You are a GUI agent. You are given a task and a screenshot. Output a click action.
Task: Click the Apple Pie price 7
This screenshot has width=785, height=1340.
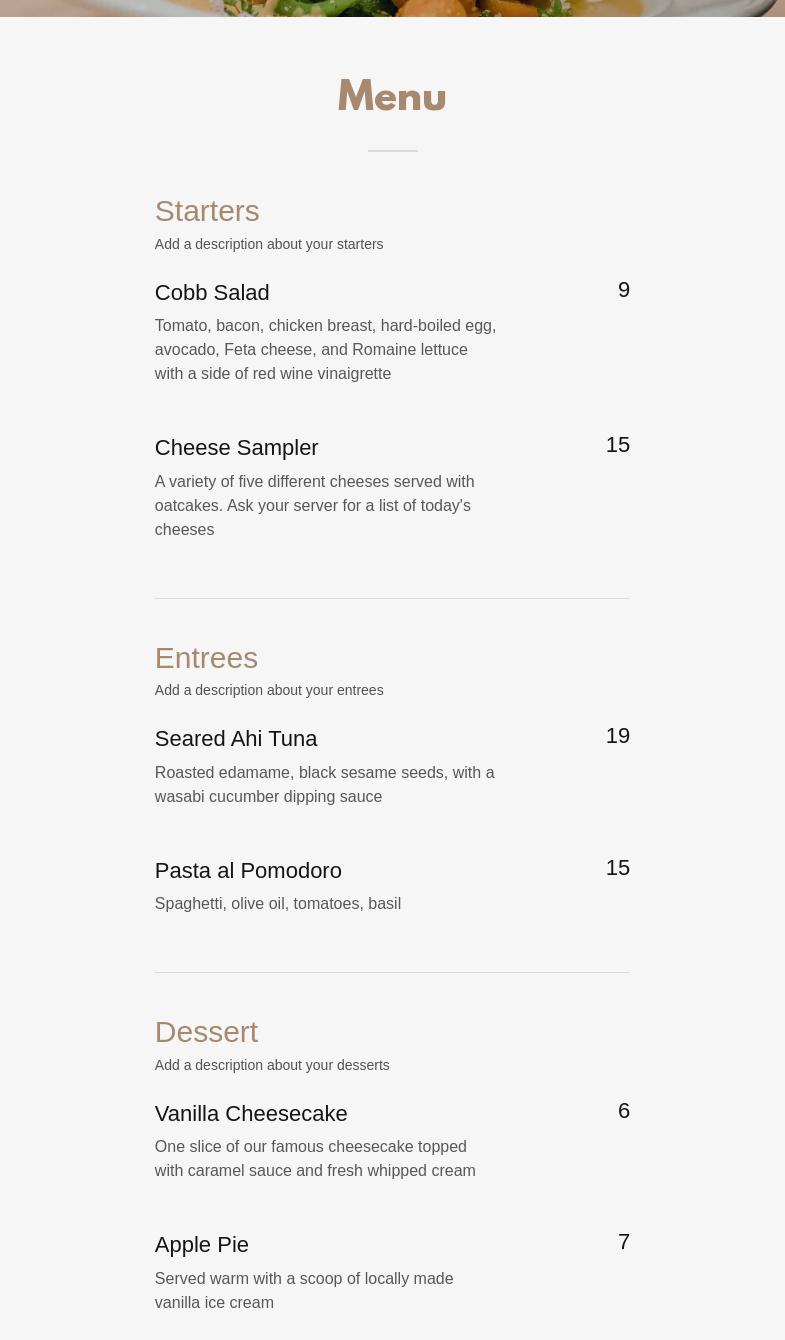[x=624, y=1241]
